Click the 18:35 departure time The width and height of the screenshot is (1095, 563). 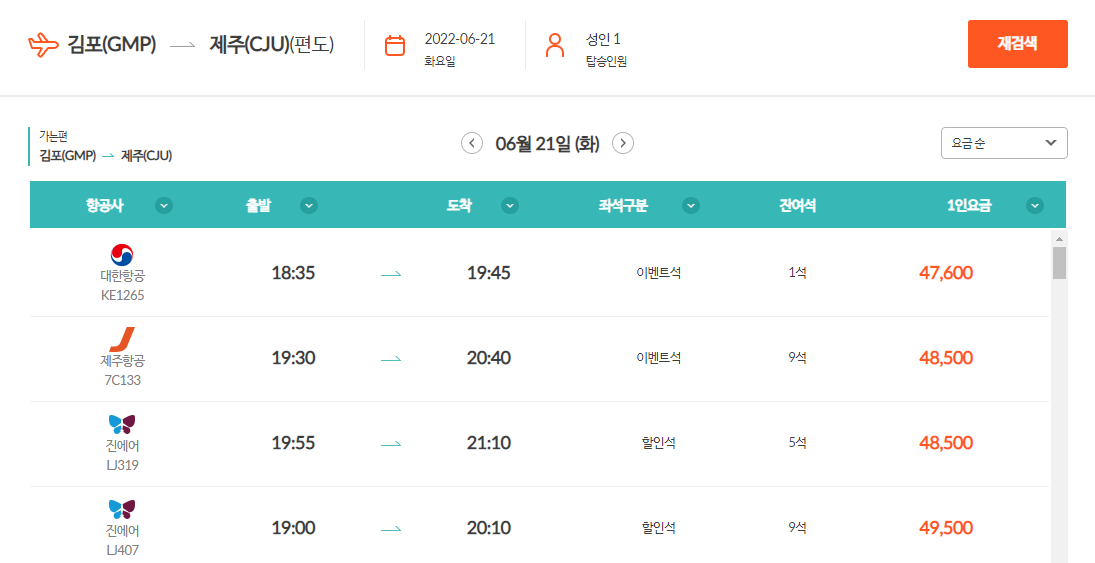(x=293, y=272)
